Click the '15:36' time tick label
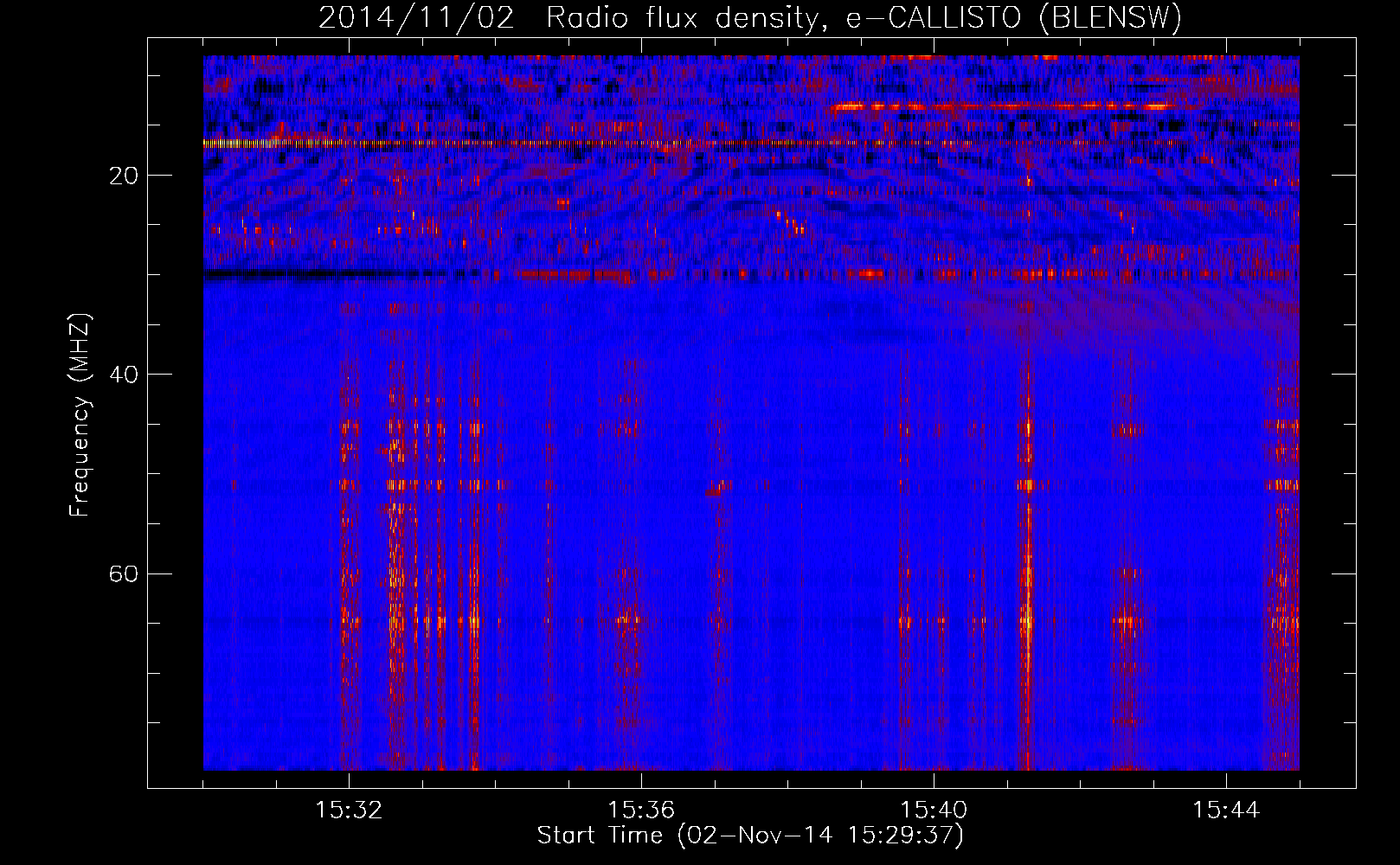This screenshot has width=1400, height=865. coord(641,811)
